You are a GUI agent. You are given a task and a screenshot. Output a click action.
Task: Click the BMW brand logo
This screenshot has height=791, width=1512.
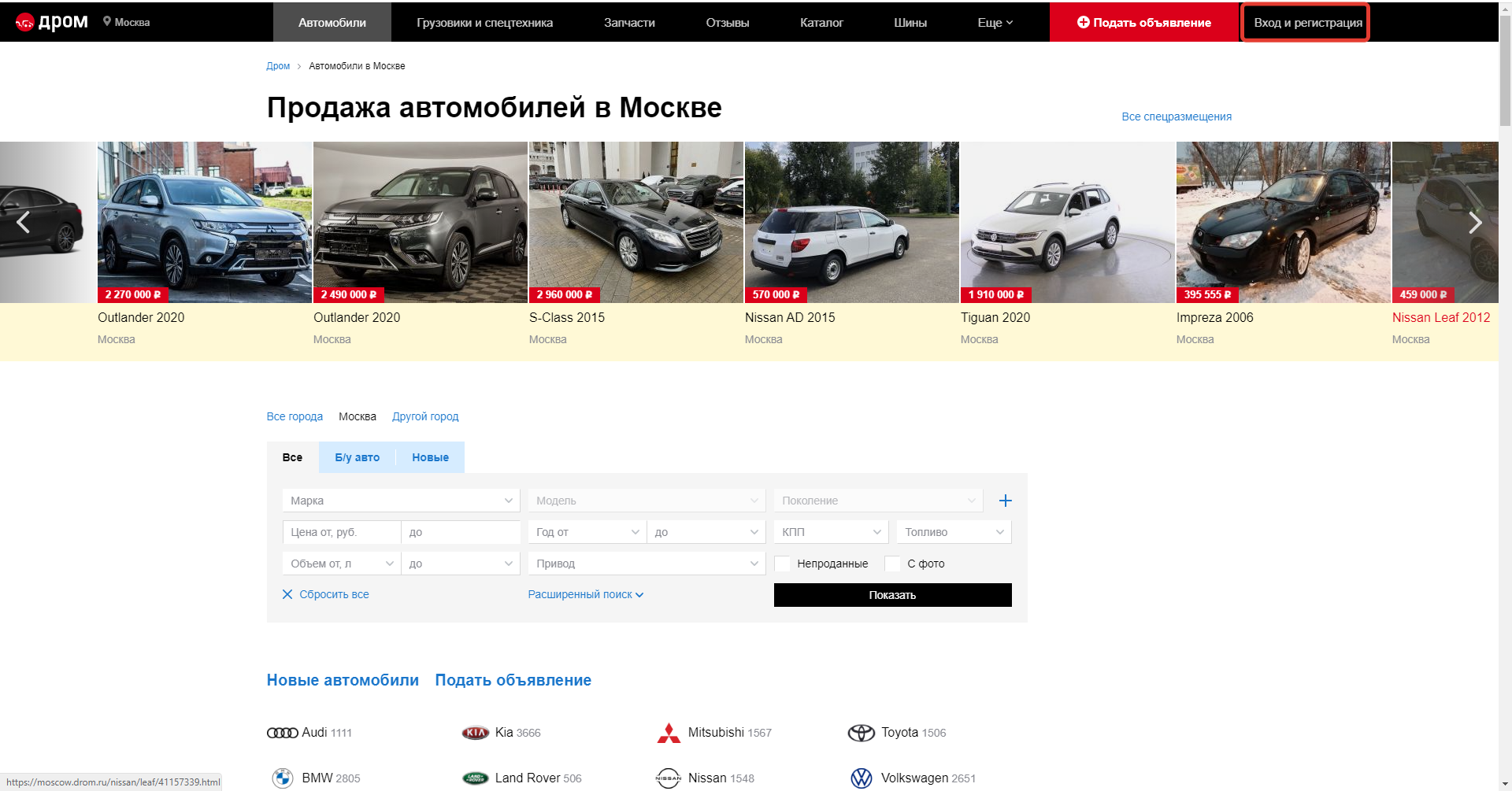pyautogui.click(x=282, y=778)
